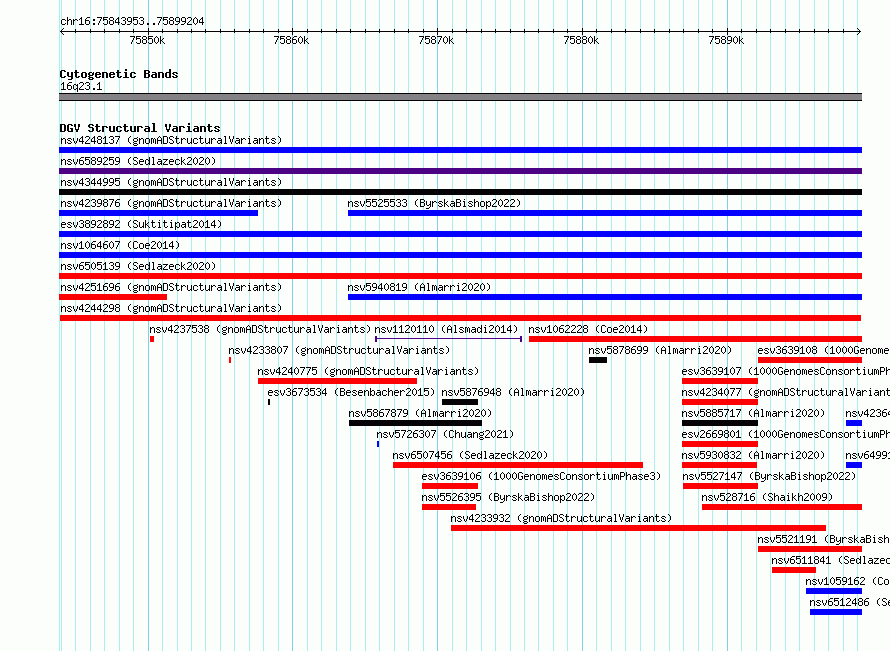The image size is (890, 651).
Task: Click the black nsv5878699 variant bar
Action: click(598, 360)
